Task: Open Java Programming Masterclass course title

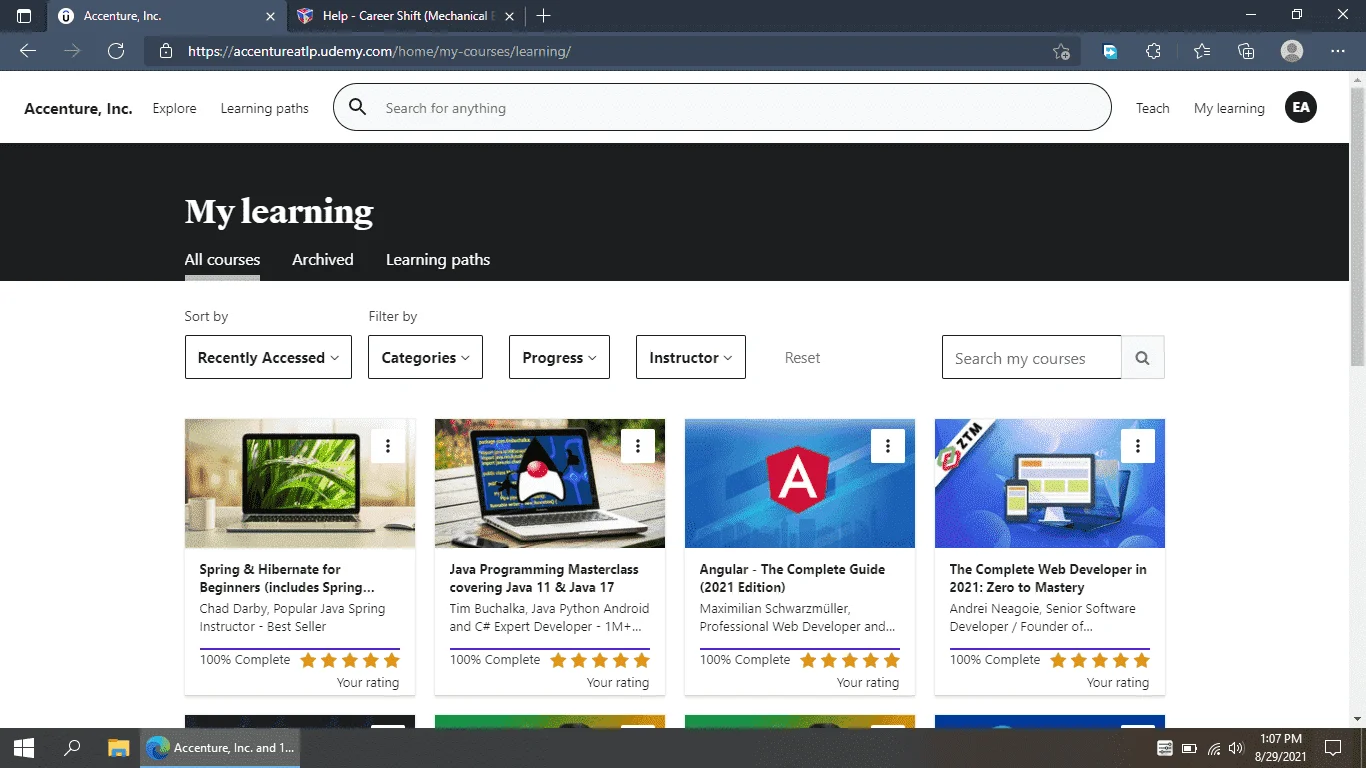Action: [x=544, y=578]
